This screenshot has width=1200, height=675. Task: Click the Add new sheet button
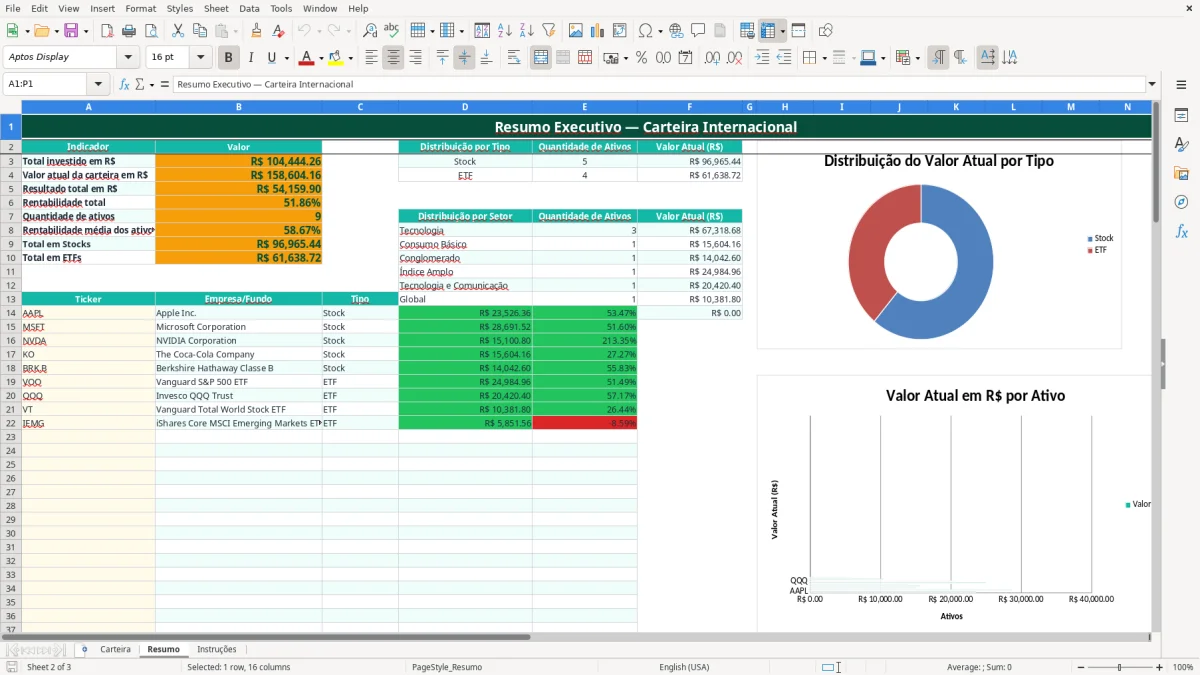[x=84, y=649]
